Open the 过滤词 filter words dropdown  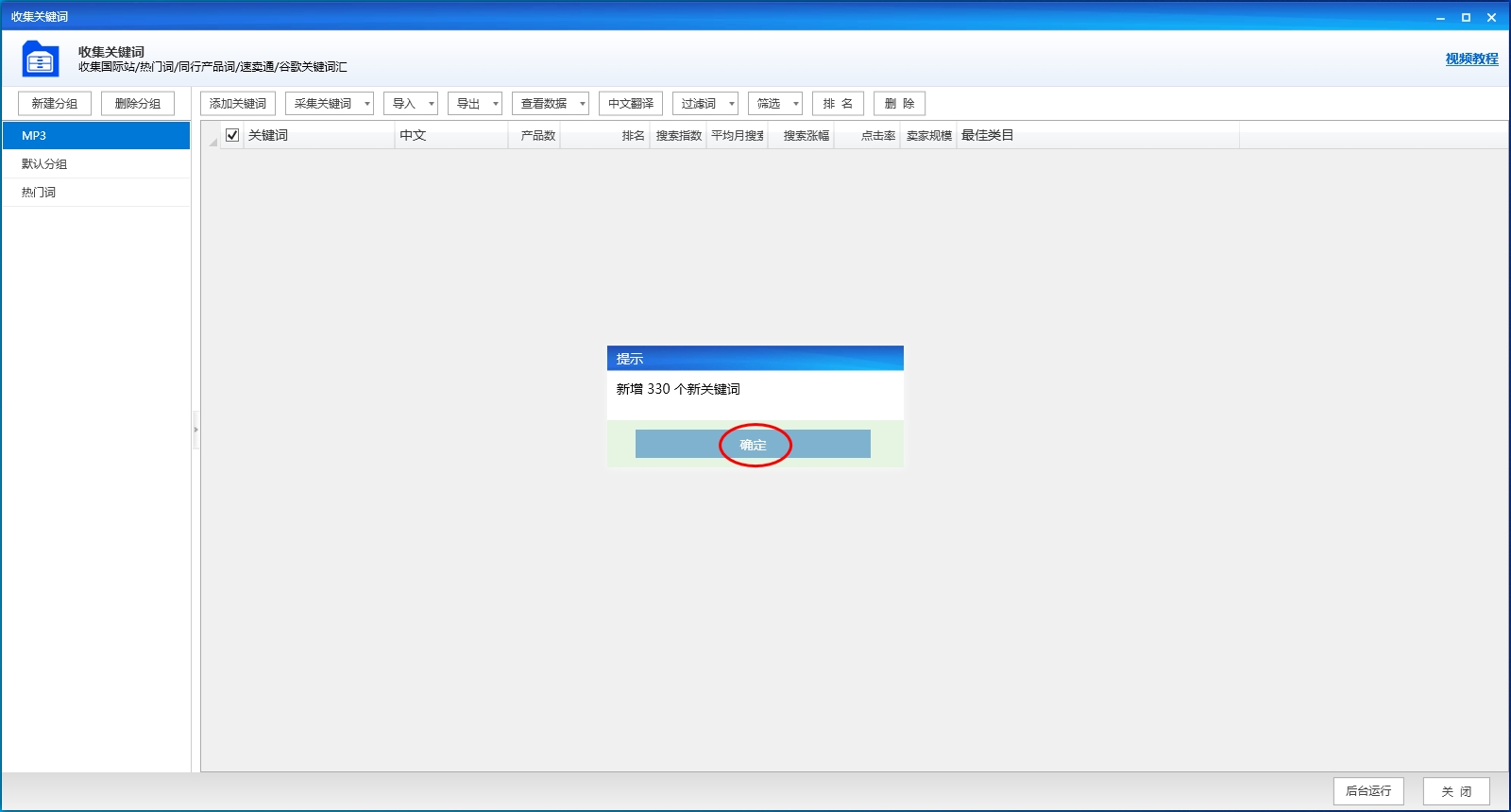tap(705, 103)
